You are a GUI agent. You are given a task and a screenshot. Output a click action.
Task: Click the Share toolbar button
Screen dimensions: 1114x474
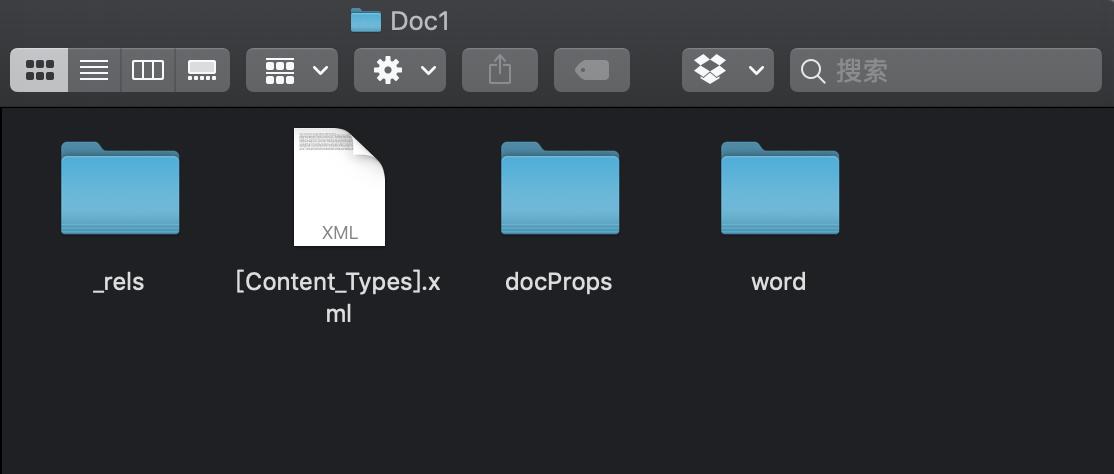pos(500,70)
